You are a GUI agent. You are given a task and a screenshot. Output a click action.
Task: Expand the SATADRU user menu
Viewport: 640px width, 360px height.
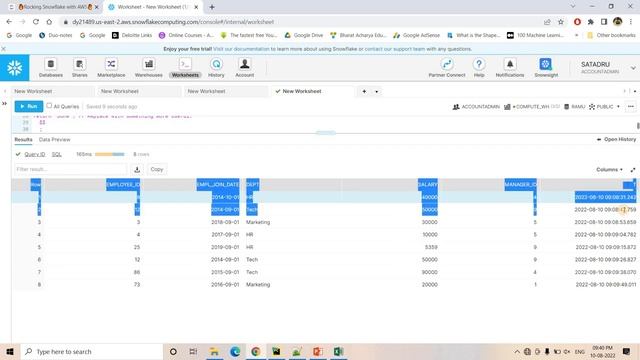pyautogui.click(x=633, y=68)
